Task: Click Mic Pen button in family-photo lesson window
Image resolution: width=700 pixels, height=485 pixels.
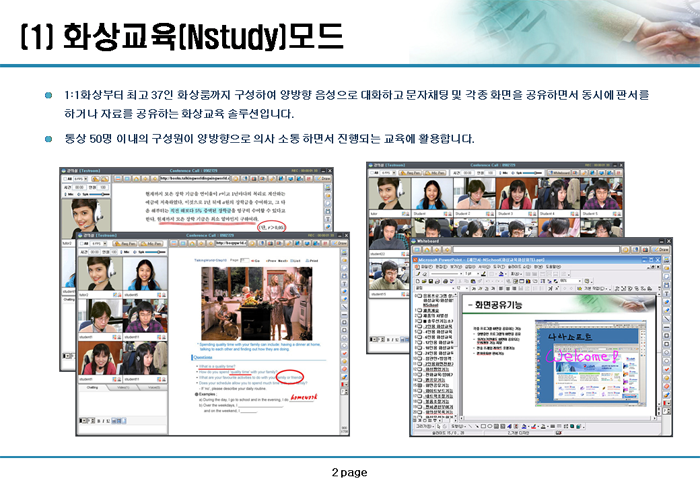Action: tap(151, 243)
